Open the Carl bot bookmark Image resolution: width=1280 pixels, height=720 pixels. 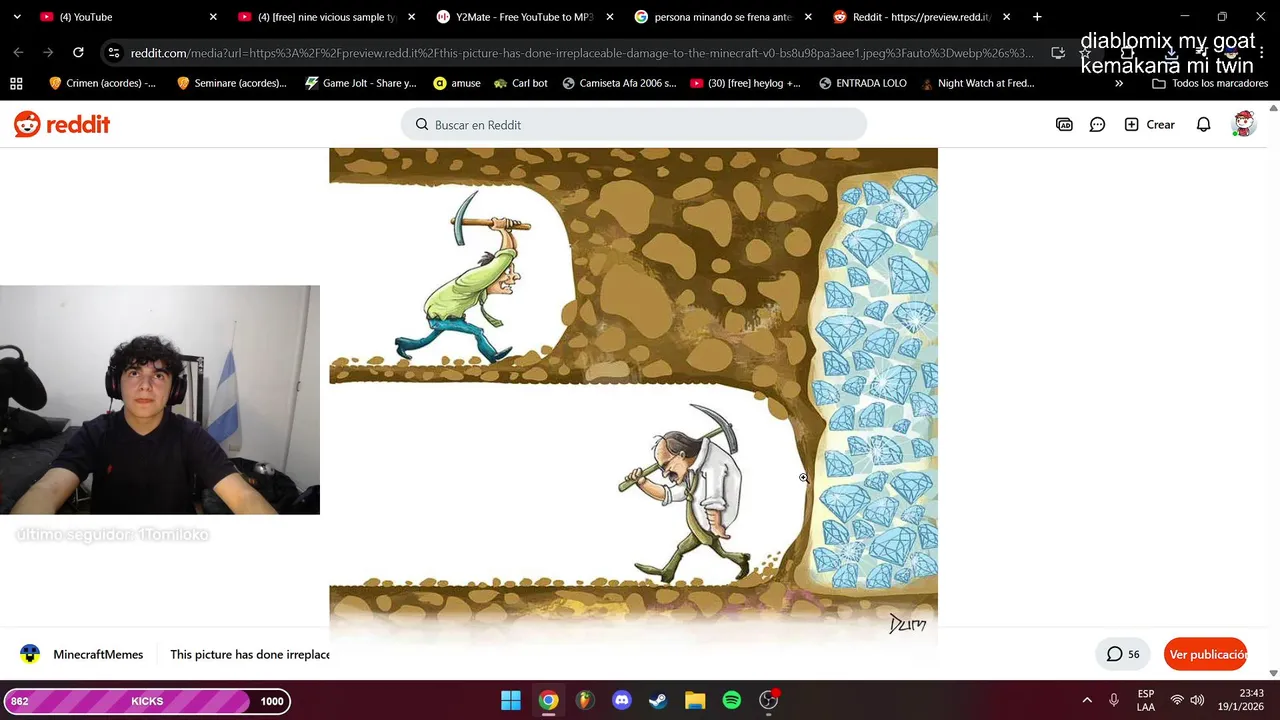tap(521, 83)
